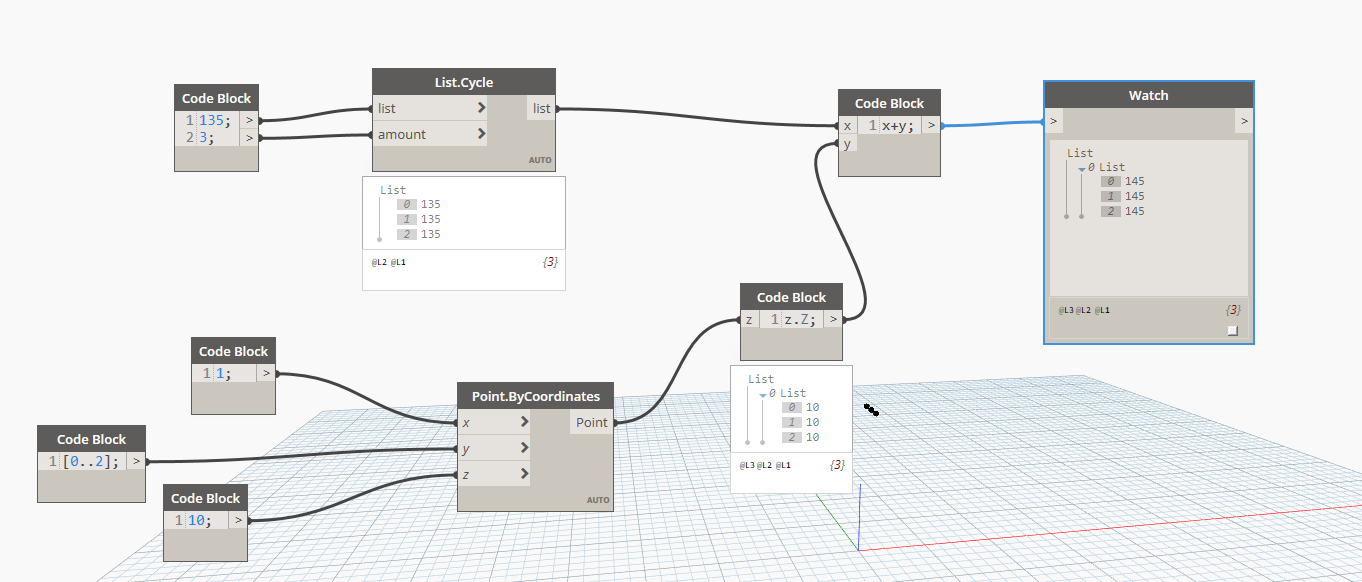Click the output arrow of the '[0..2];' Code Block
The width and height of the screenshot is (1362, 582).
click(136, 462)
